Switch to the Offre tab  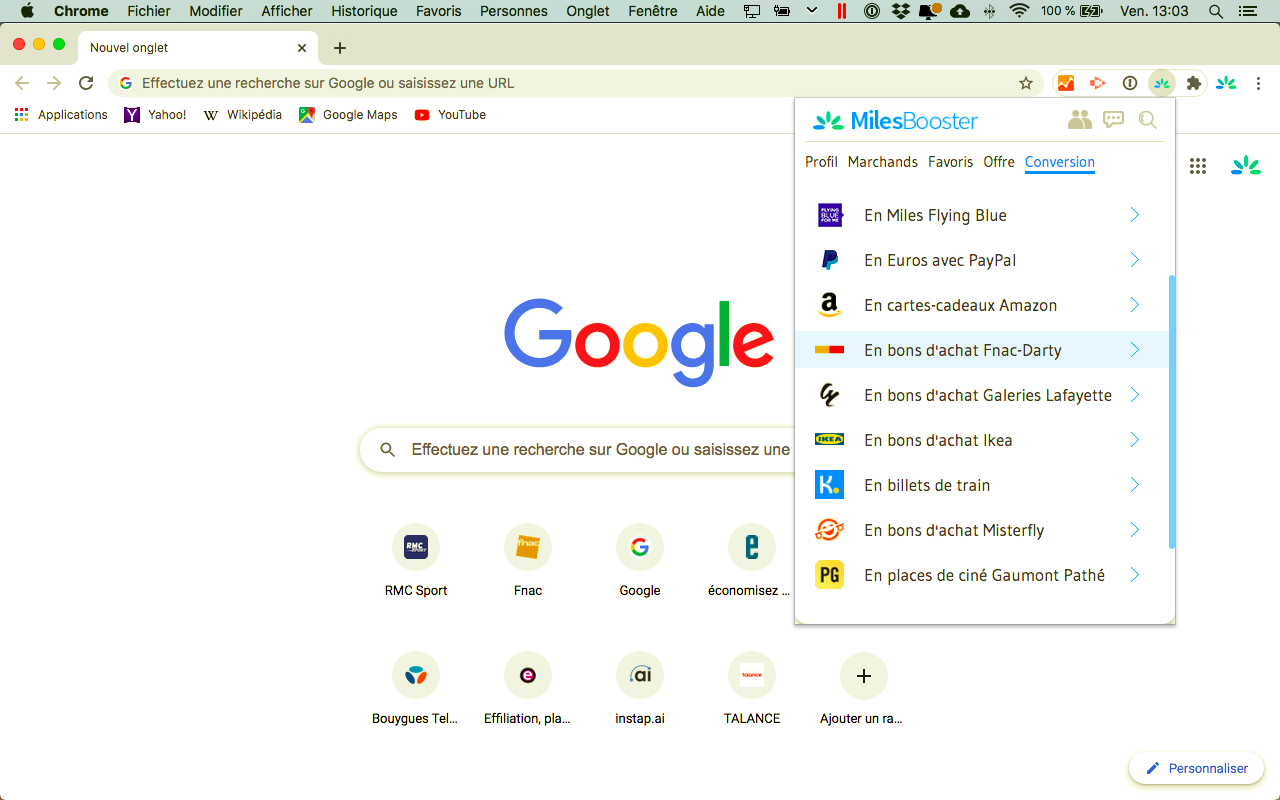pos(999,162)
